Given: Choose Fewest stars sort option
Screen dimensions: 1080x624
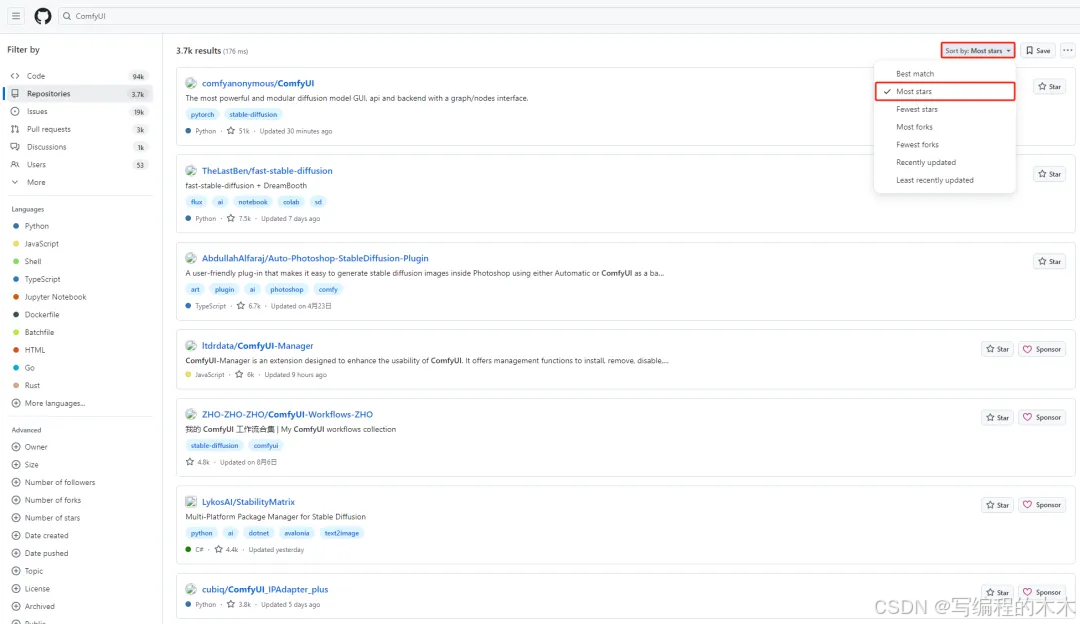Looking at the screenshot, I should pos(945,110).
